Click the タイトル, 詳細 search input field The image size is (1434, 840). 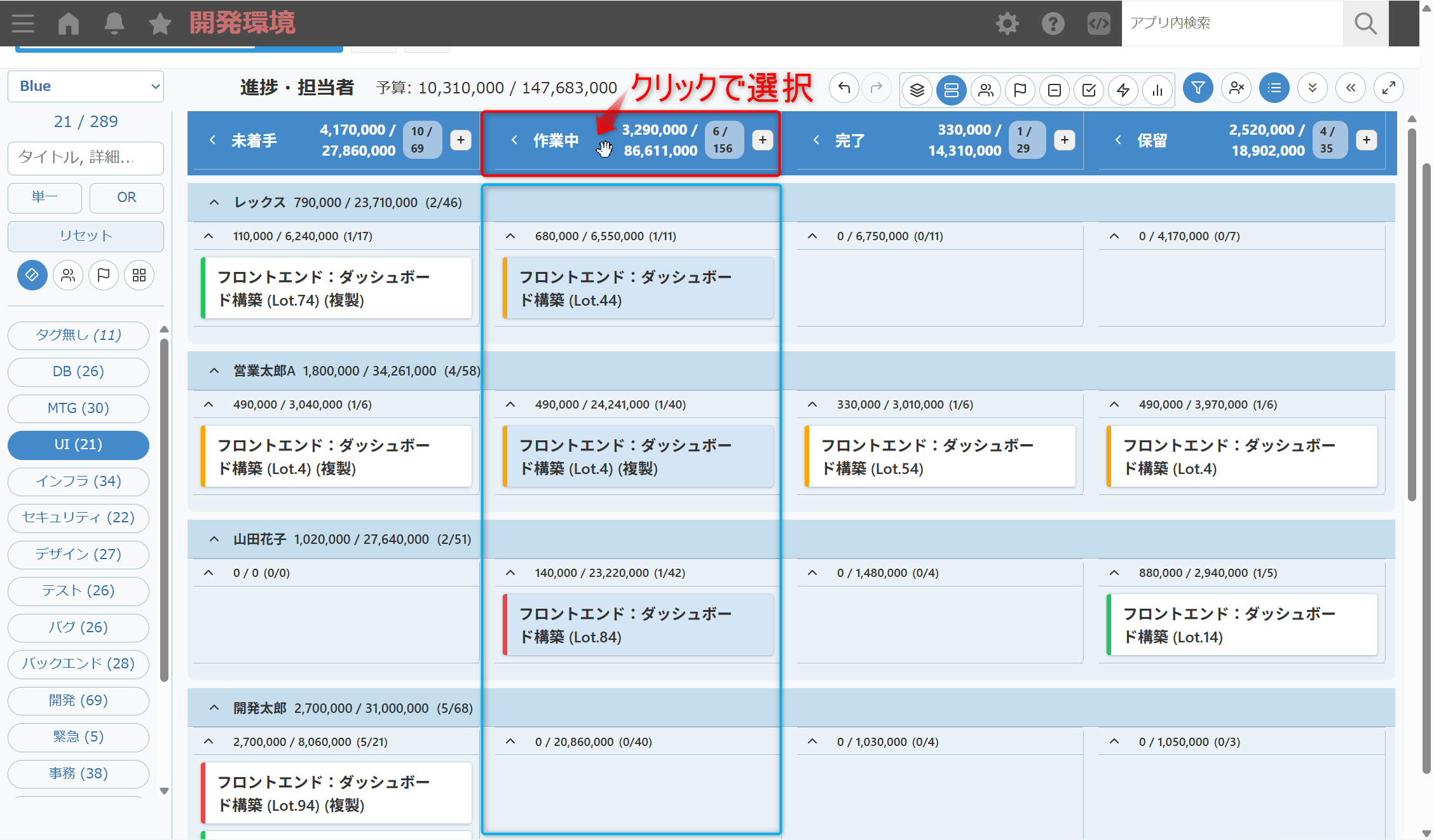coord(86,158)
